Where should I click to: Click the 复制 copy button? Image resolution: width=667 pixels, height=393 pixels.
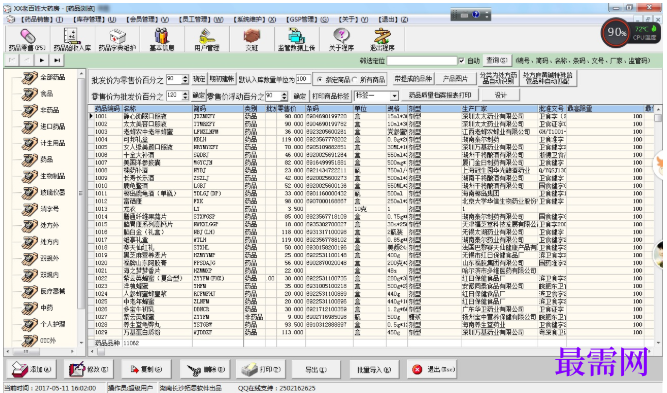tap(146, 369)
